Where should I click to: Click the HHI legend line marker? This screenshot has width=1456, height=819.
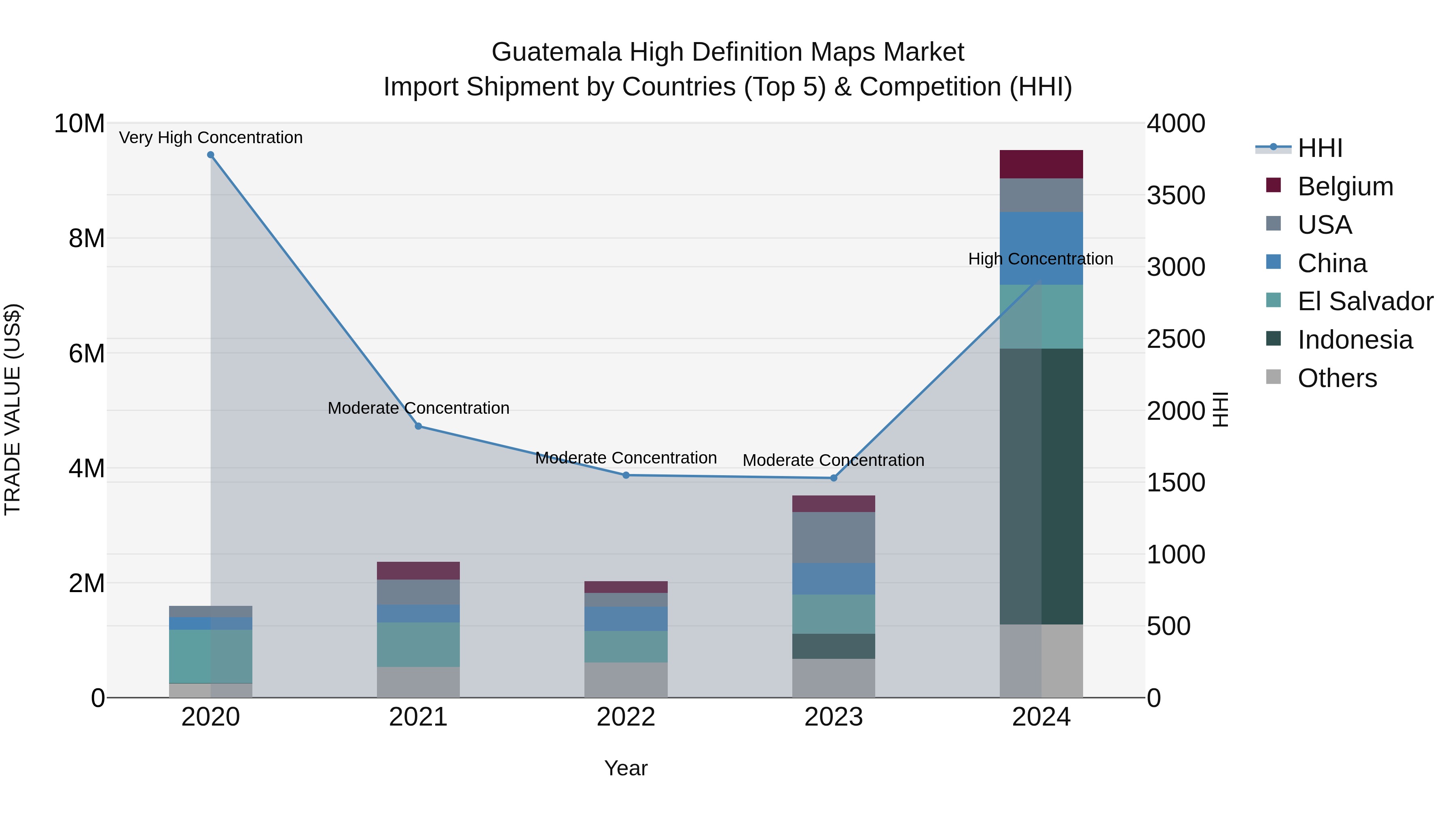coord(1273,147)
